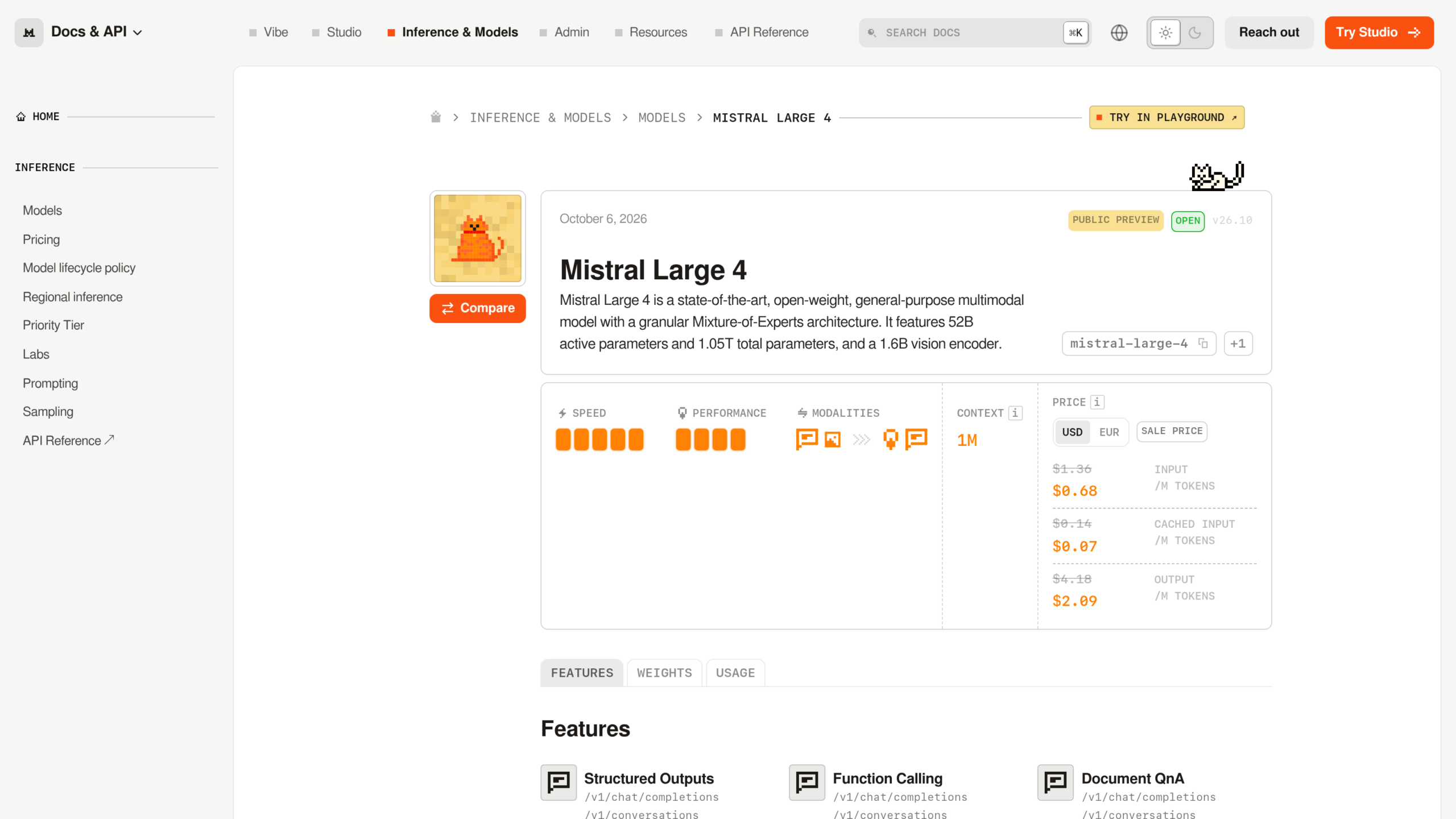Click the Reach out button
The image size is (1456, 819).
coord(1269,32)
